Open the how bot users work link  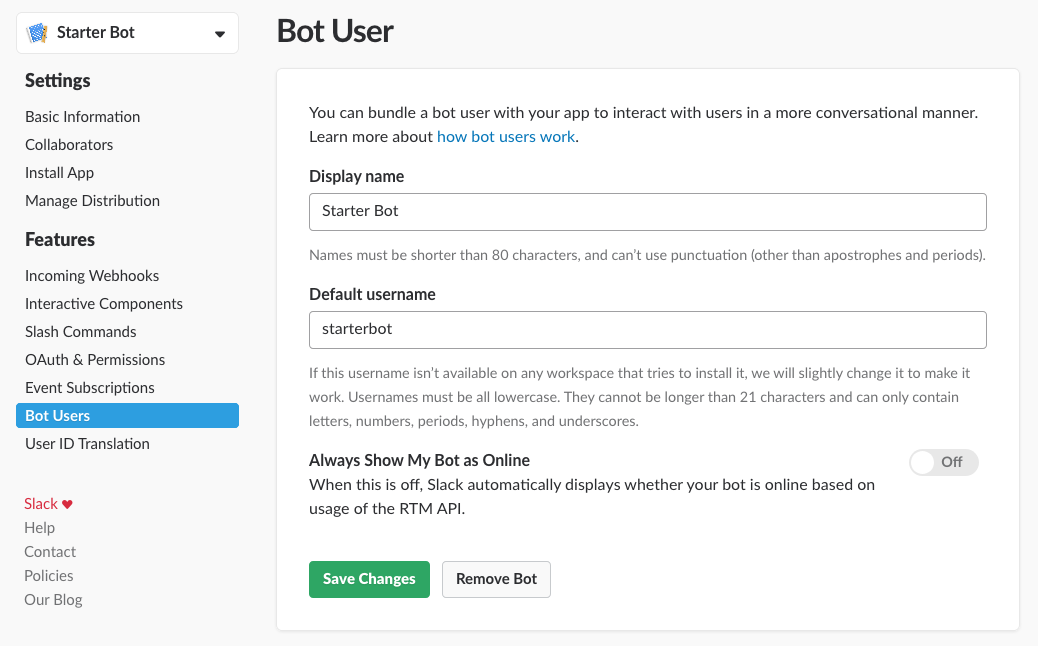[506, 136]
